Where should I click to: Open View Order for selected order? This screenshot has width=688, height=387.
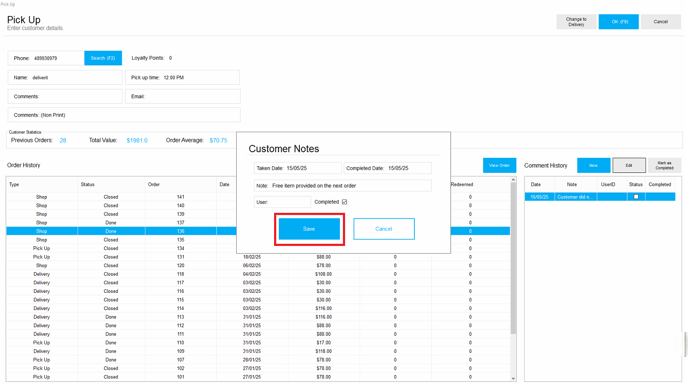[499, 165]
